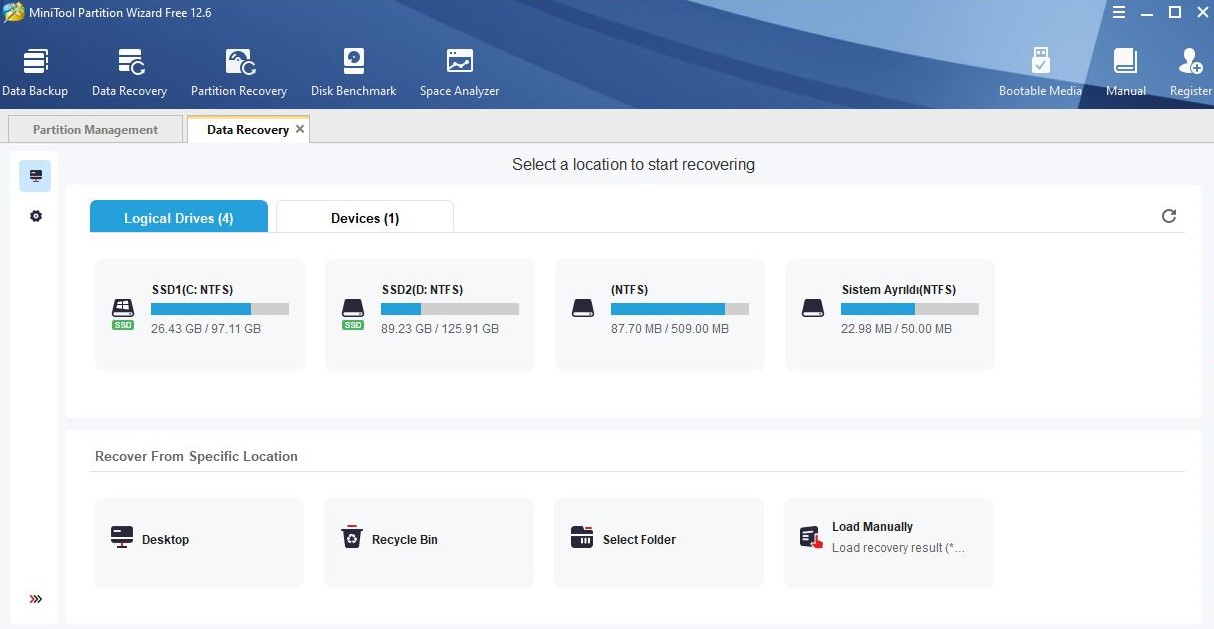Image resolution: width=1214 pixels, height=629 pixels.
Task: Select the SSD1 (C: NTFS) drive card
Action: [200, 315]
